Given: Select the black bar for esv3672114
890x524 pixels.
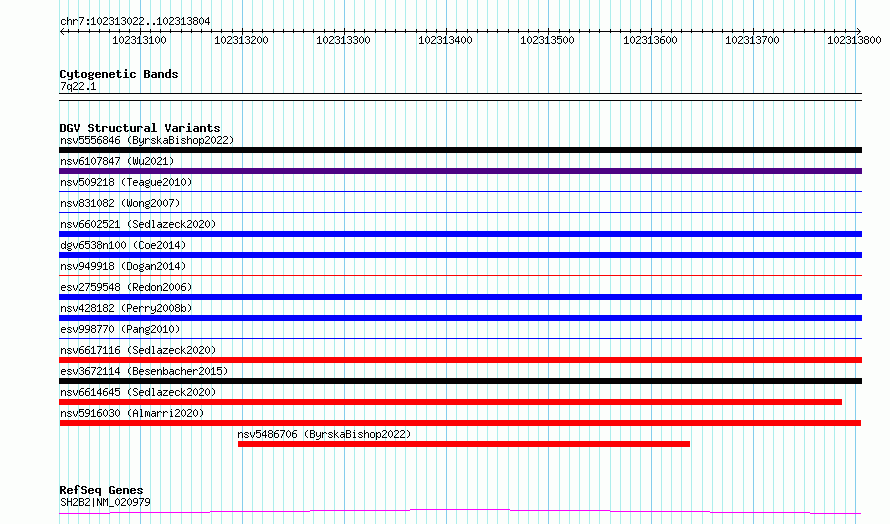Looking at the screenshot, I should tap(460, 381).
